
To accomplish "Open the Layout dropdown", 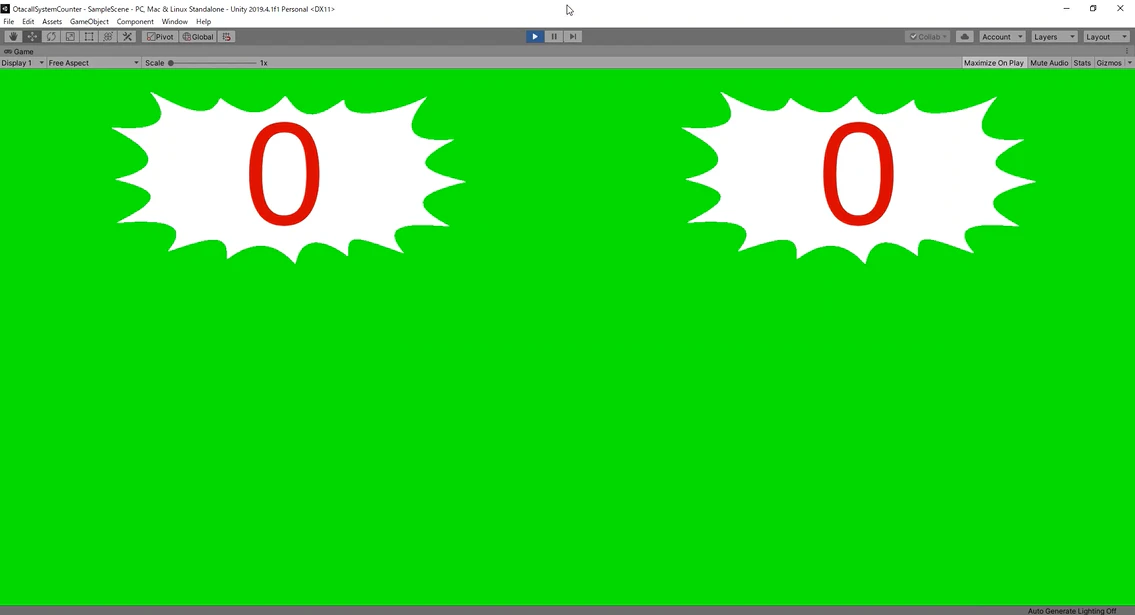I will [1107, 37].
